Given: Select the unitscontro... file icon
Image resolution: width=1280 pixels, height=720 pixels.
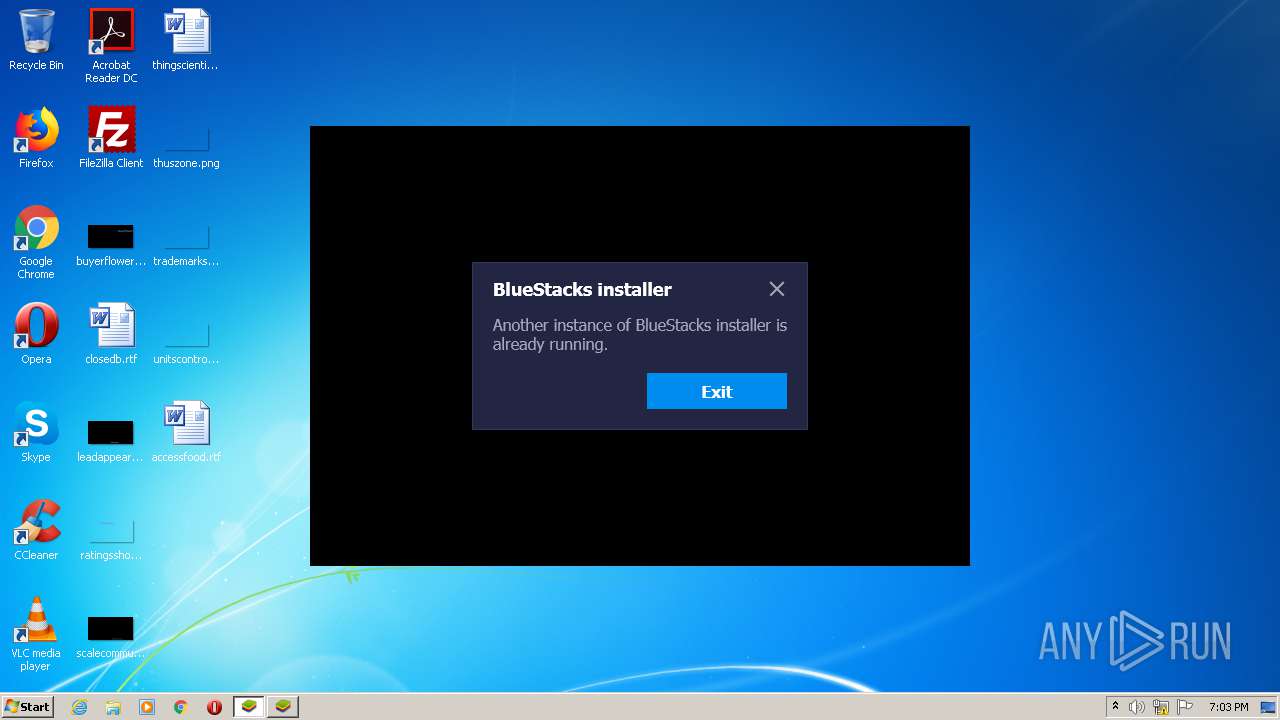Looking at the screenshot, I should (x=186, y=343).
